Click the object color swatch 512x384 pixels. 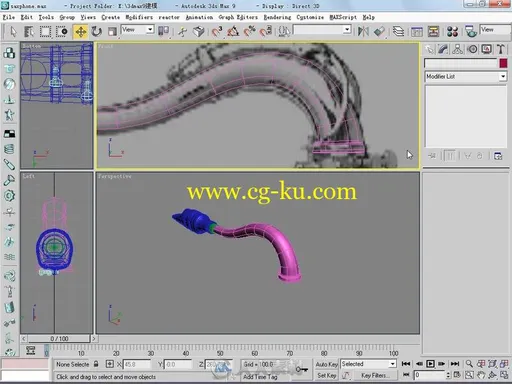(503, 63)
